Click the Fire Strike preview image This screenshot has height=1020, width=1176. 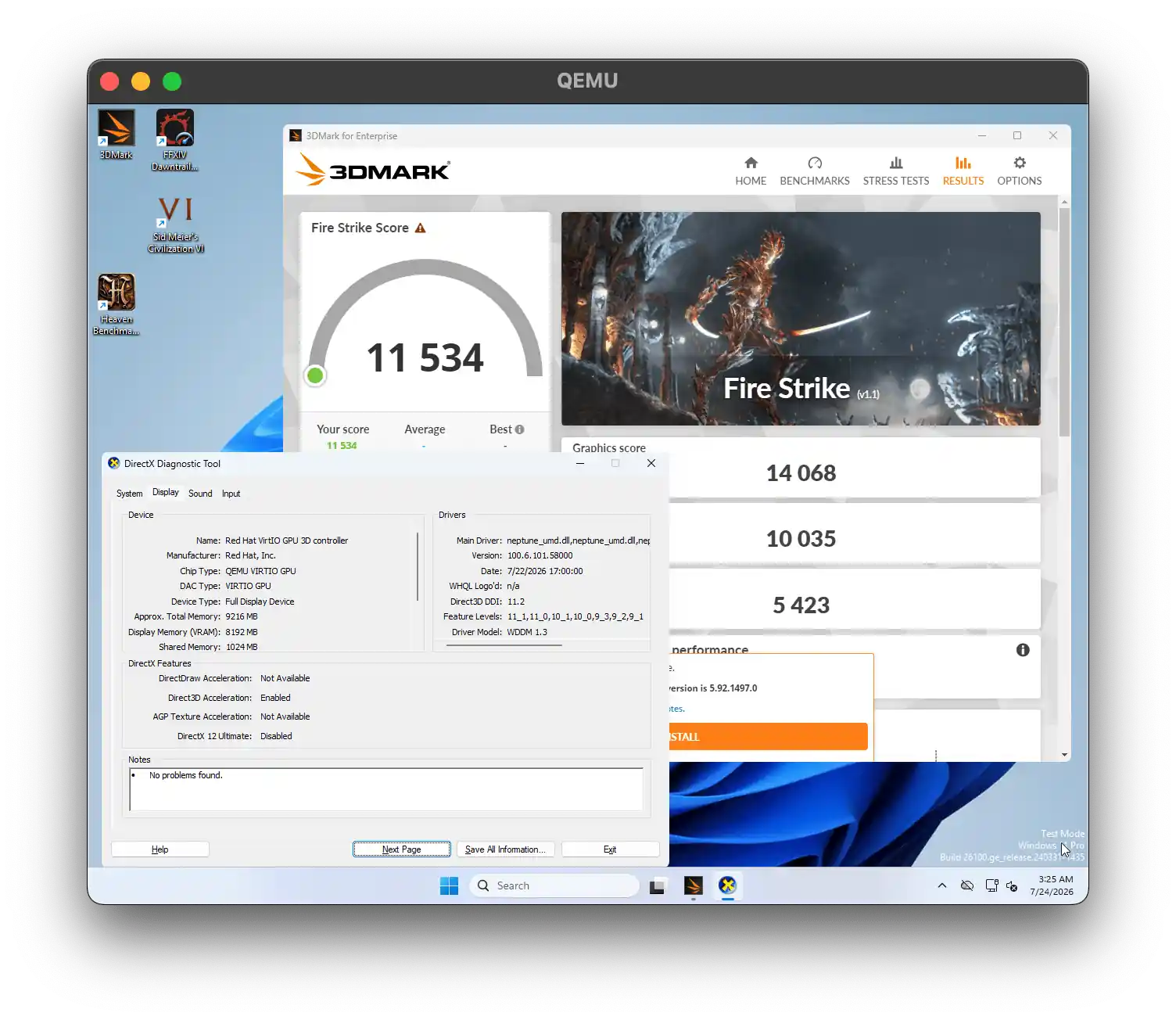(801, 319)
